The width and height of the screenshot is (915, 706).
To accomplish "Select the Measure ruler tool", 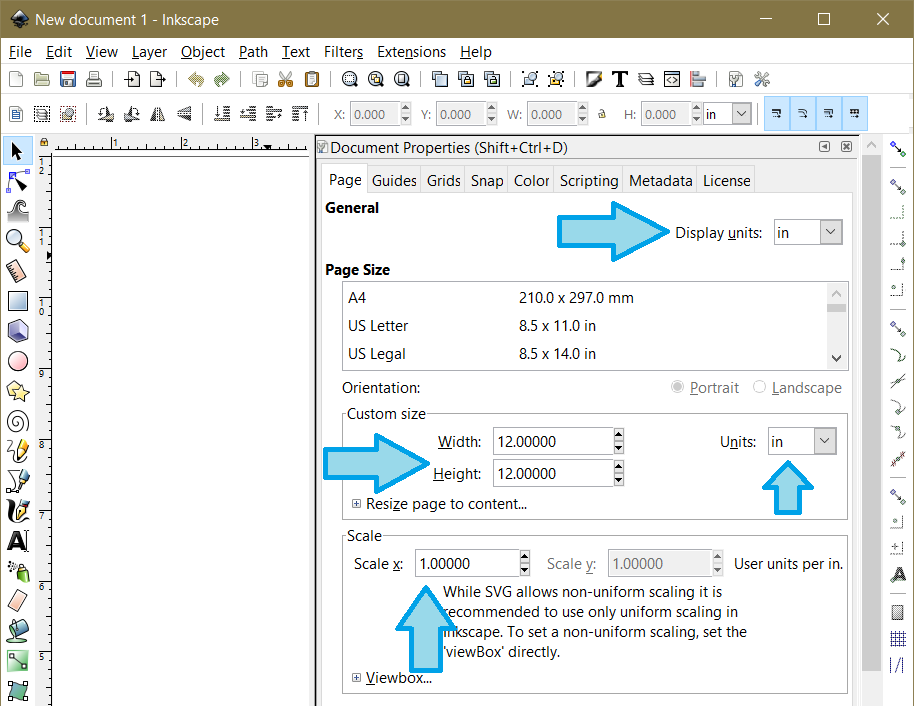I will coord(18,271).
